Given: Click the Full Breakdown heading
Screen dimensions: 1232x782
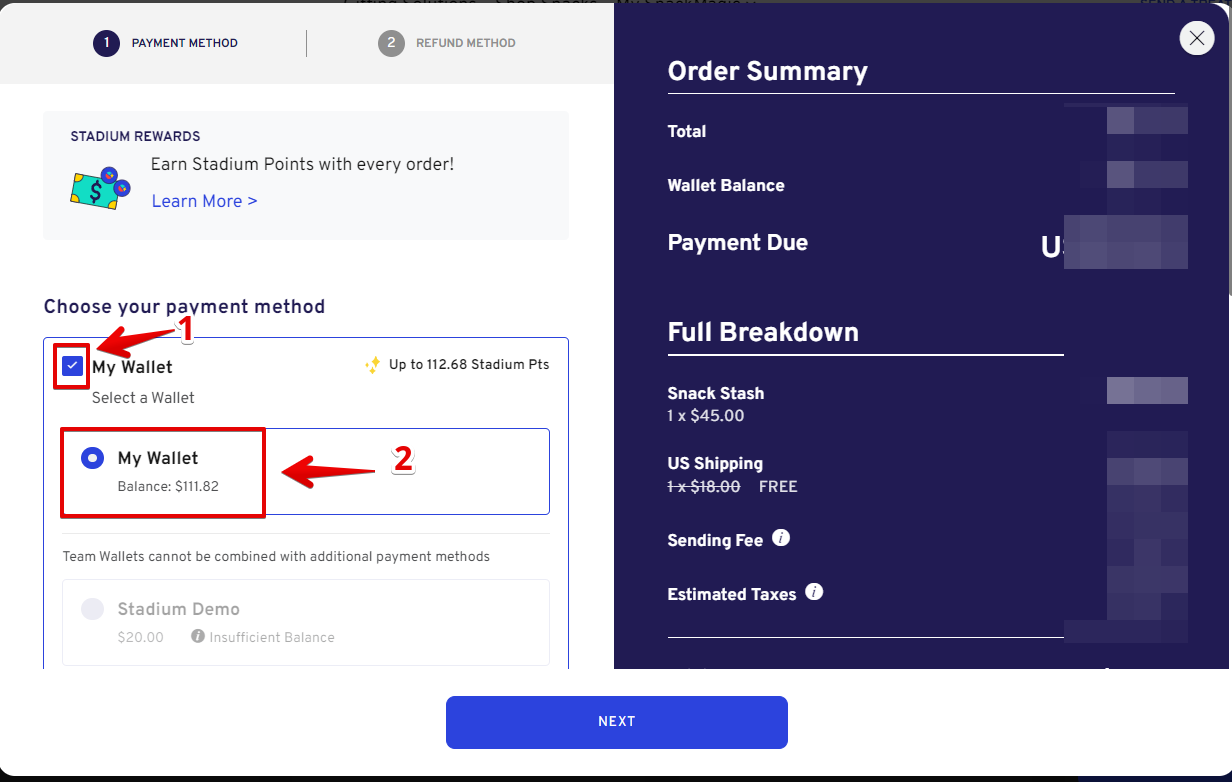Looking at the screenshot, I should (x=763, y=332).
